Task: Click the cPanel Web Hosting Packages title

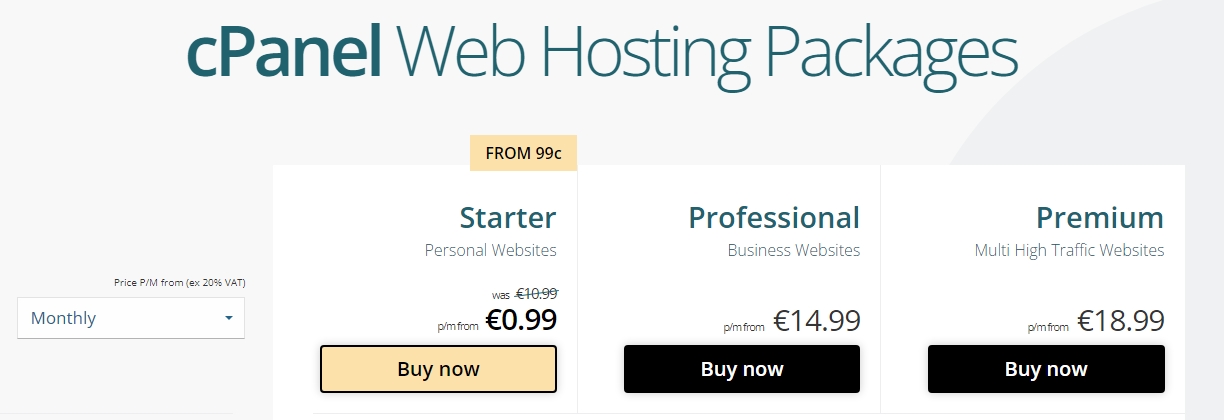Action: click(x=602, y=53)
